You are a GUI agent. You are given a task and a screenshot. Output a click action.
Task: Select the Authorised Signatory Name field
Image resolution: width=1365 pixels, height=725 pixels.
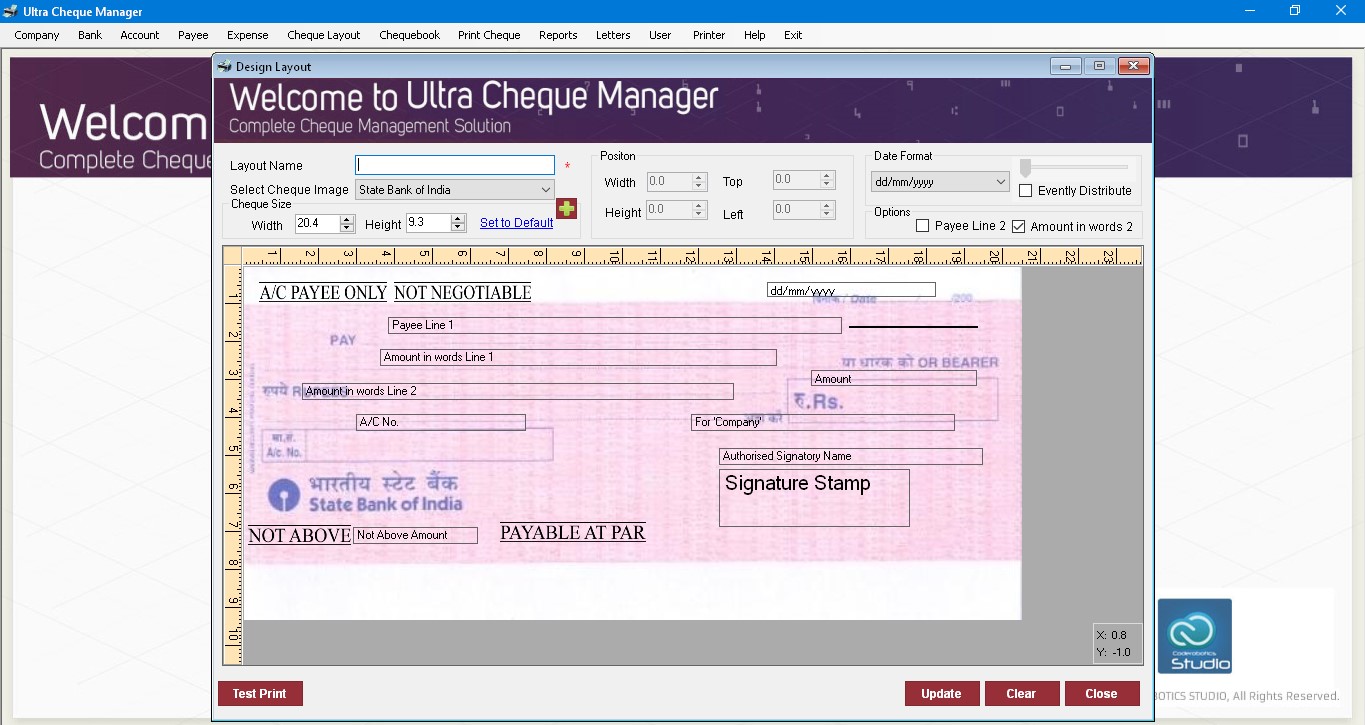pos(851,456)
